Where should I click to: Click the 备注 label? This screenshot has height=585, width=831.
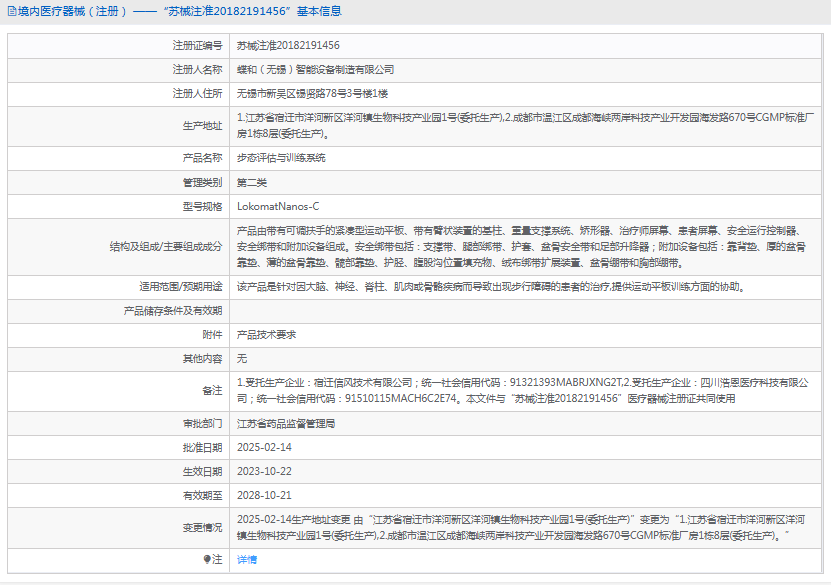pyautogui.click(x=213, y=391)
